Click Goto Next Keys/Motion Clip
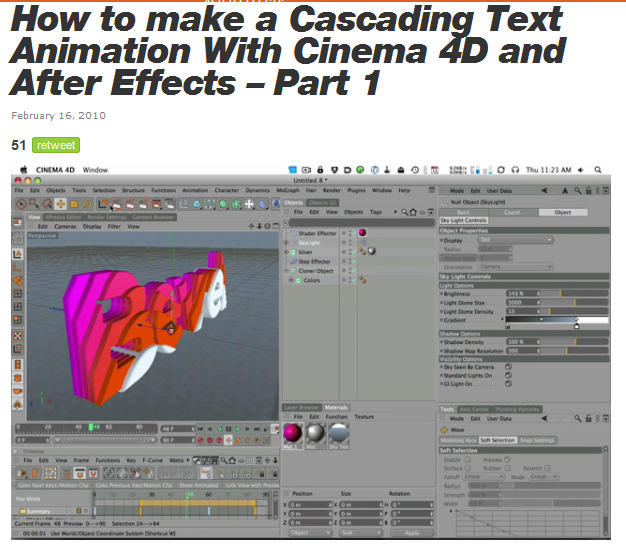Screen dimensions: 626x548 coord(52,485)
